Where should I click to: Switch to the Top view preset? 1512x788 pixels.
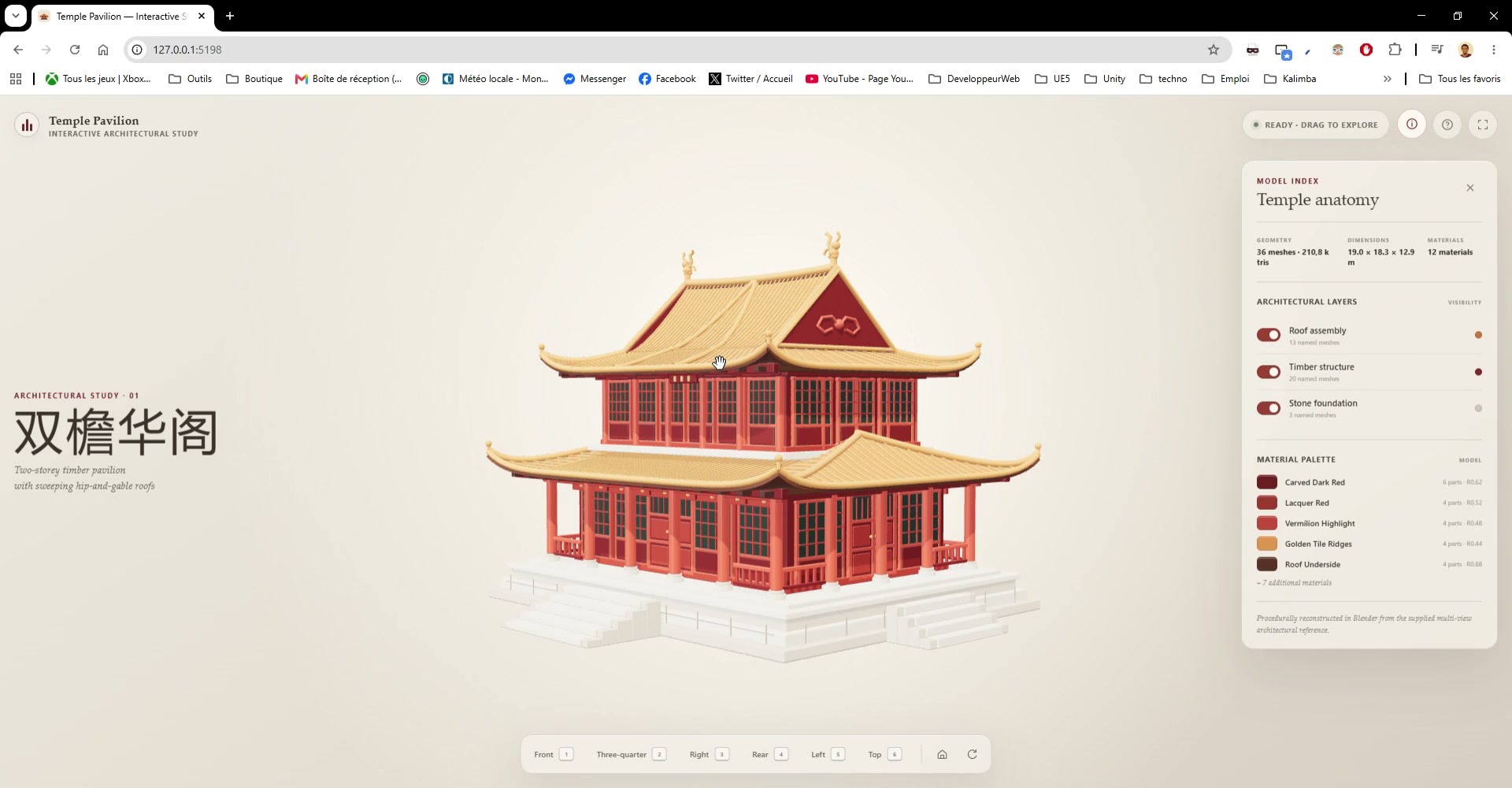(x=884, y=754)
